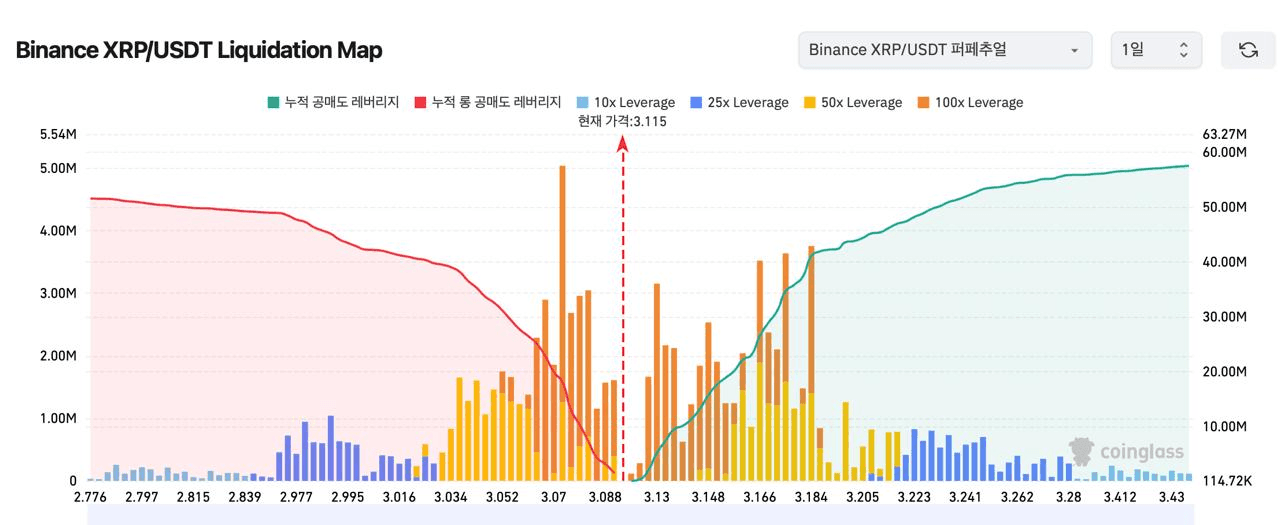The image size is (1280, 525).
Task: Click the red dashed current price marker line
Action: pos(623,310)
